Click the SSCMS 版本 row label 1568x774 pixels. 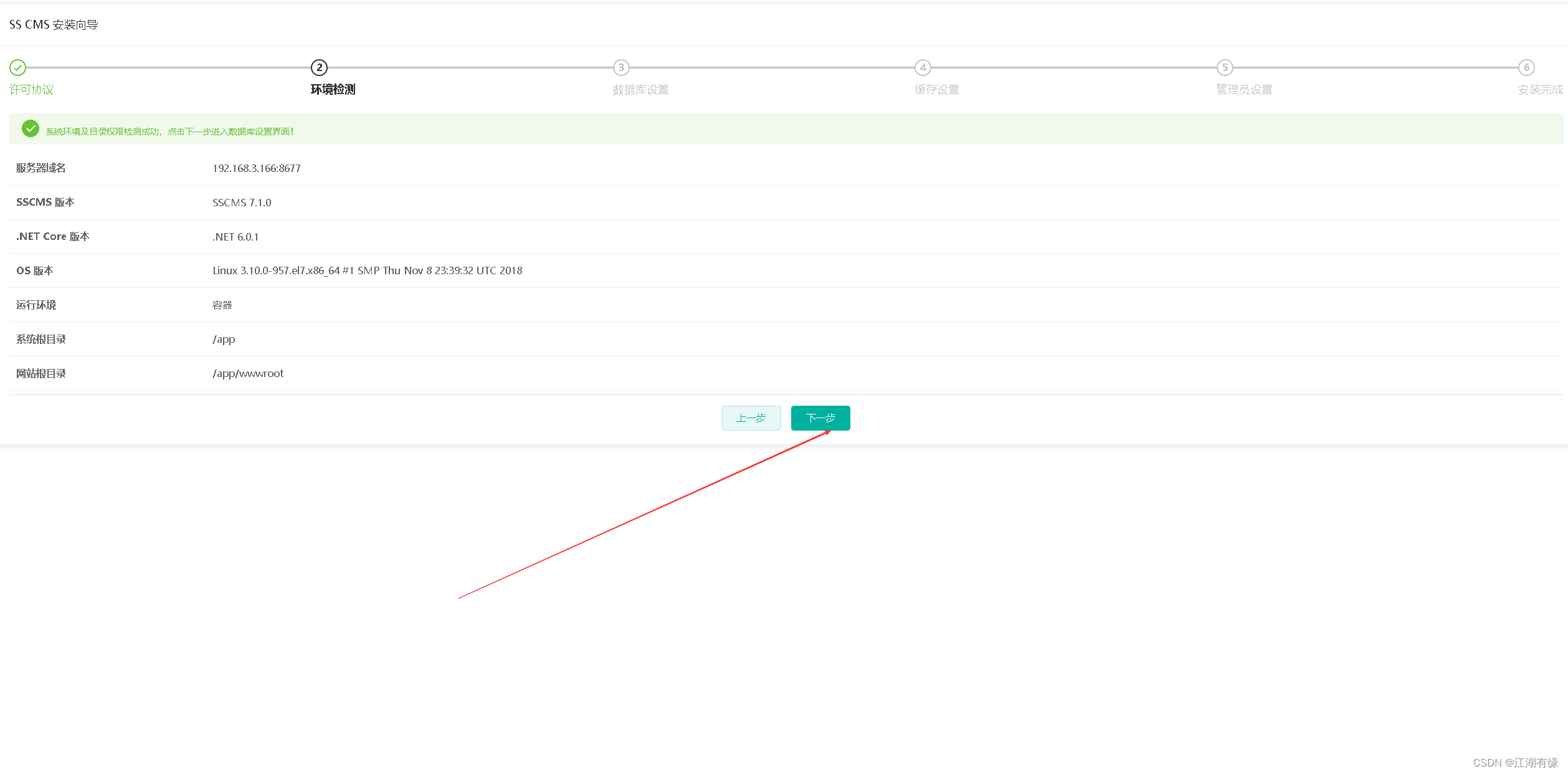(45, 203)
